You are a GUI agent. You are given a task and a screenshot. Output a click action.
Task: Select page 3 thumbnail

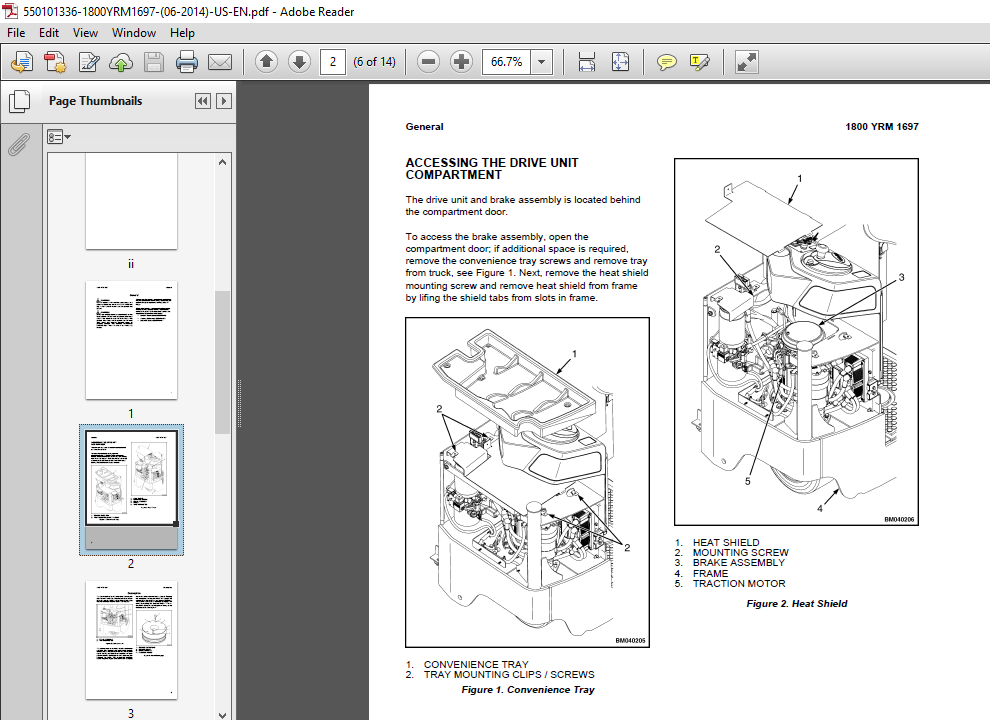tap(131, 640)
